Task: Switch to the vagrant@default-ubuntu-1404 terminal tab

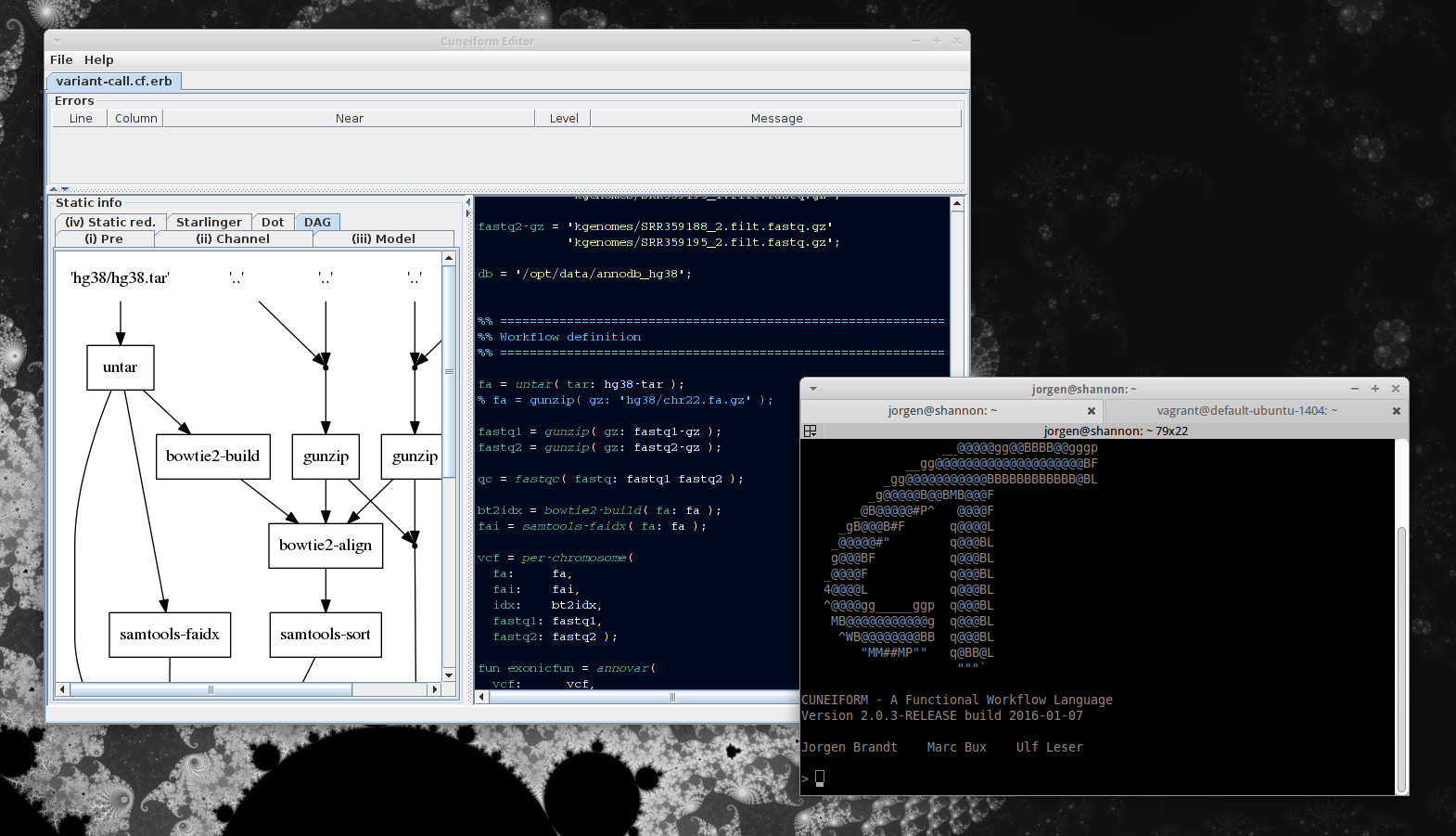Action: [x=1247, y=410]
